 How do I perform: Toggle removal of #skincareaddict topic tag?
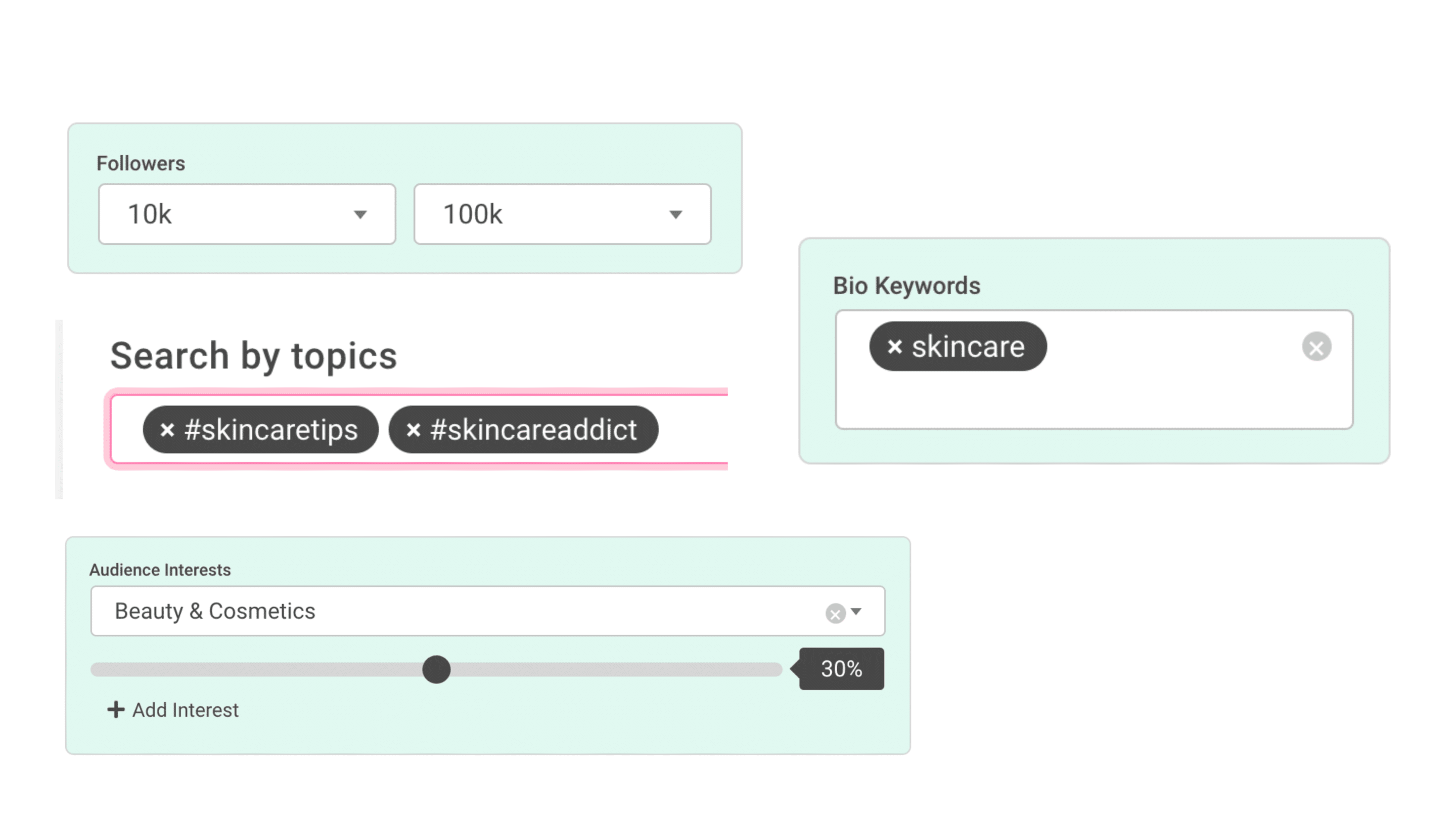click(x=413, y=430)
